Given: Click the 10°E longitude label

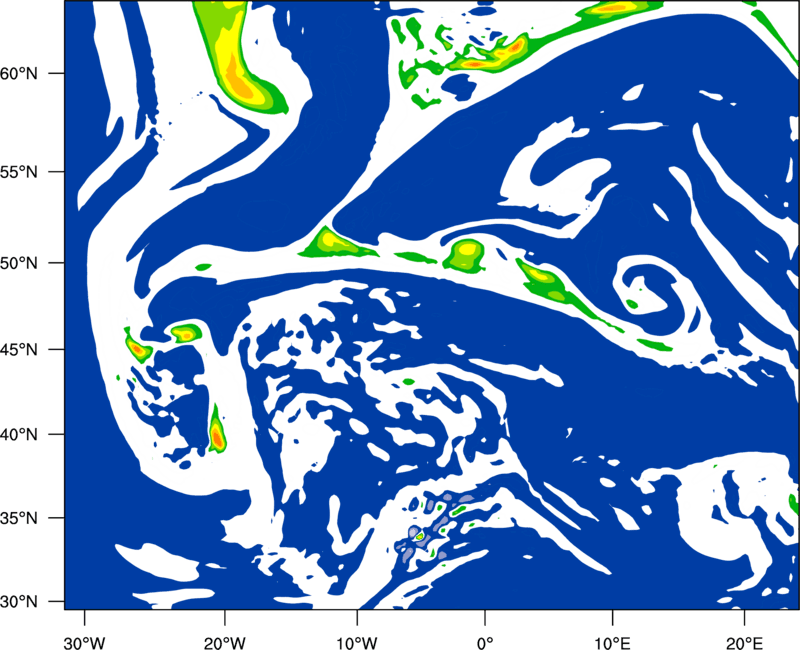Looking at the screenshot, I should (x=612, y=643).
